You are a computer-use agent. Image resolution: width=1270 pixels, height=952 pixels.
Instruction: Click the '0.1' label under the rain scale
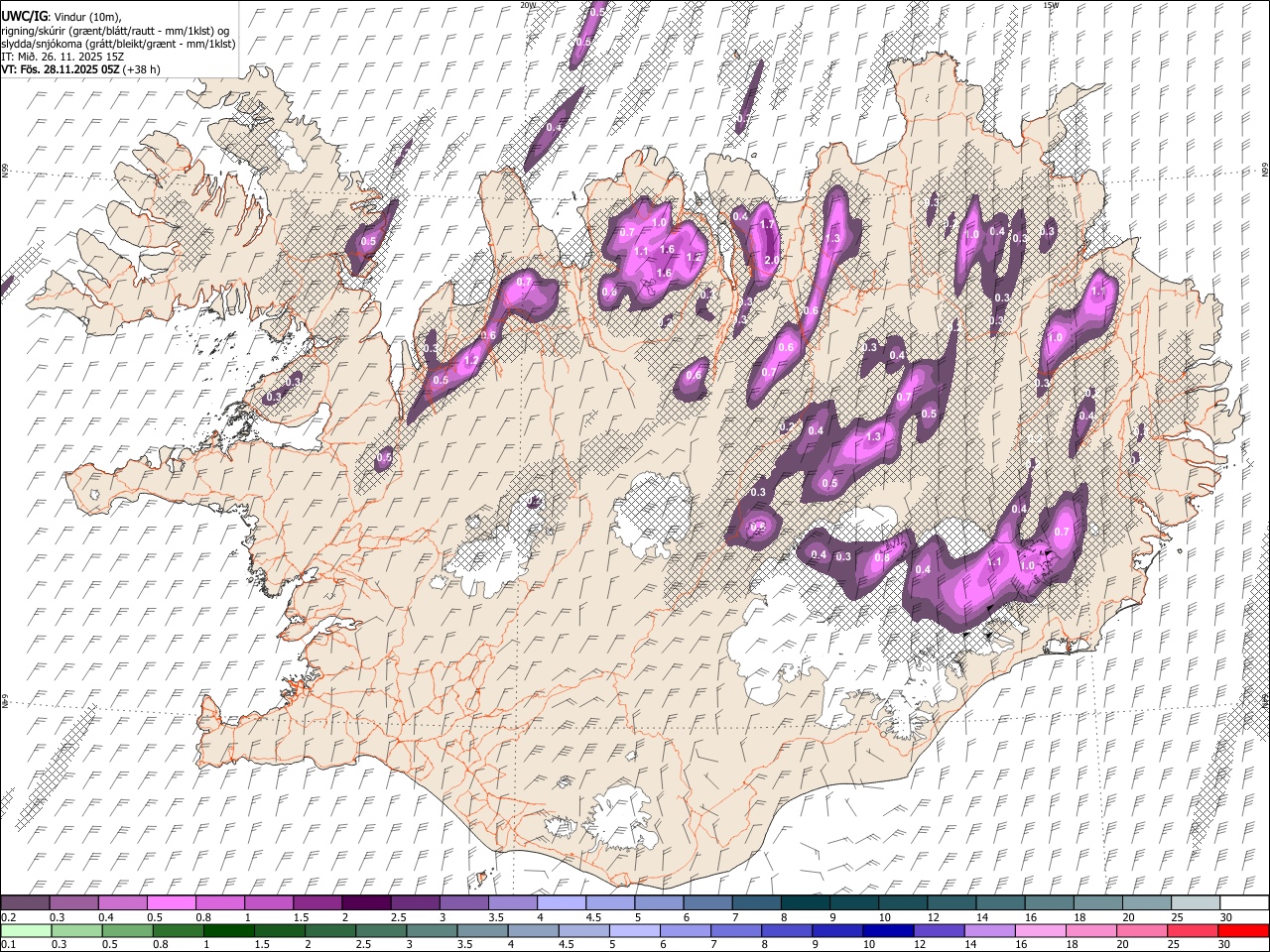click(8, 945)
